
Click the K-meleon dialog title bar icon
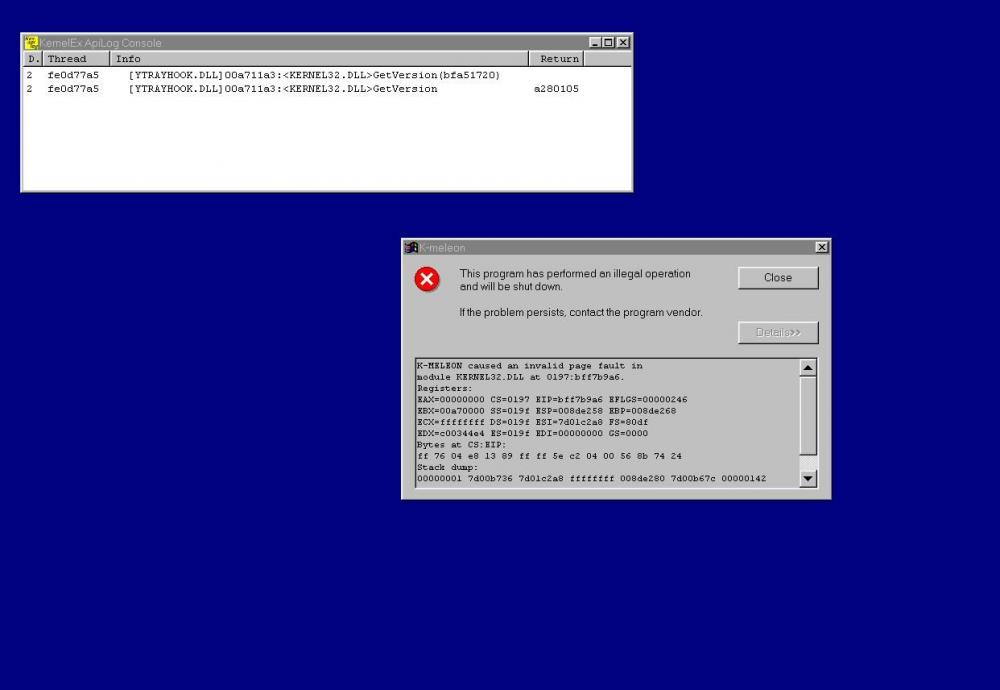[411, 247]
